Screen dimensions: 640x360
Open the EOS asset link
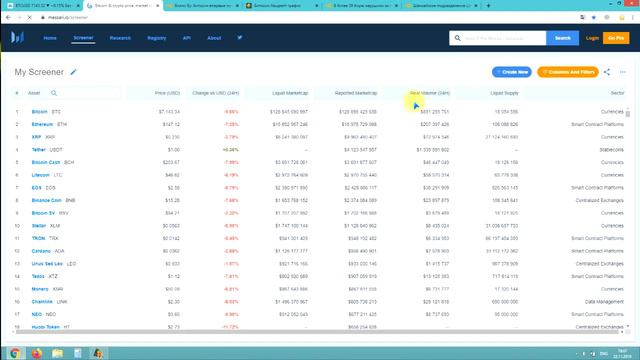coord(36,188)
